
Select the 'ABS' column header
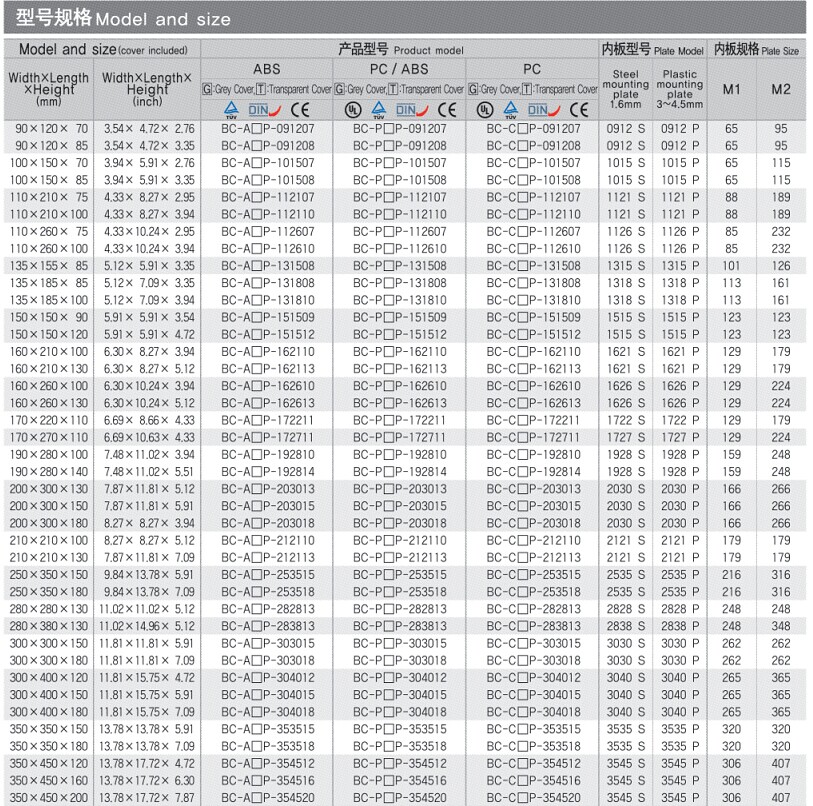click(x=267, y=69)
